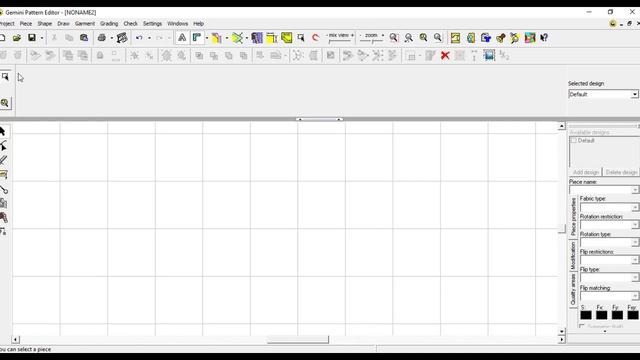The width and height of the screenshot is (640, 360).
Task: Switch to the Quality areas vertical tab
Action: (573, 289)
